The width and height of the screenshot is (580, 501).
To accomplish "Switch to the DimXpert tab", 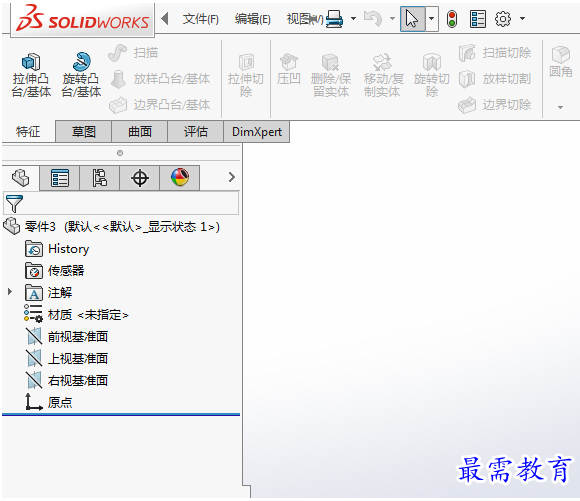I will pos(257,131).
